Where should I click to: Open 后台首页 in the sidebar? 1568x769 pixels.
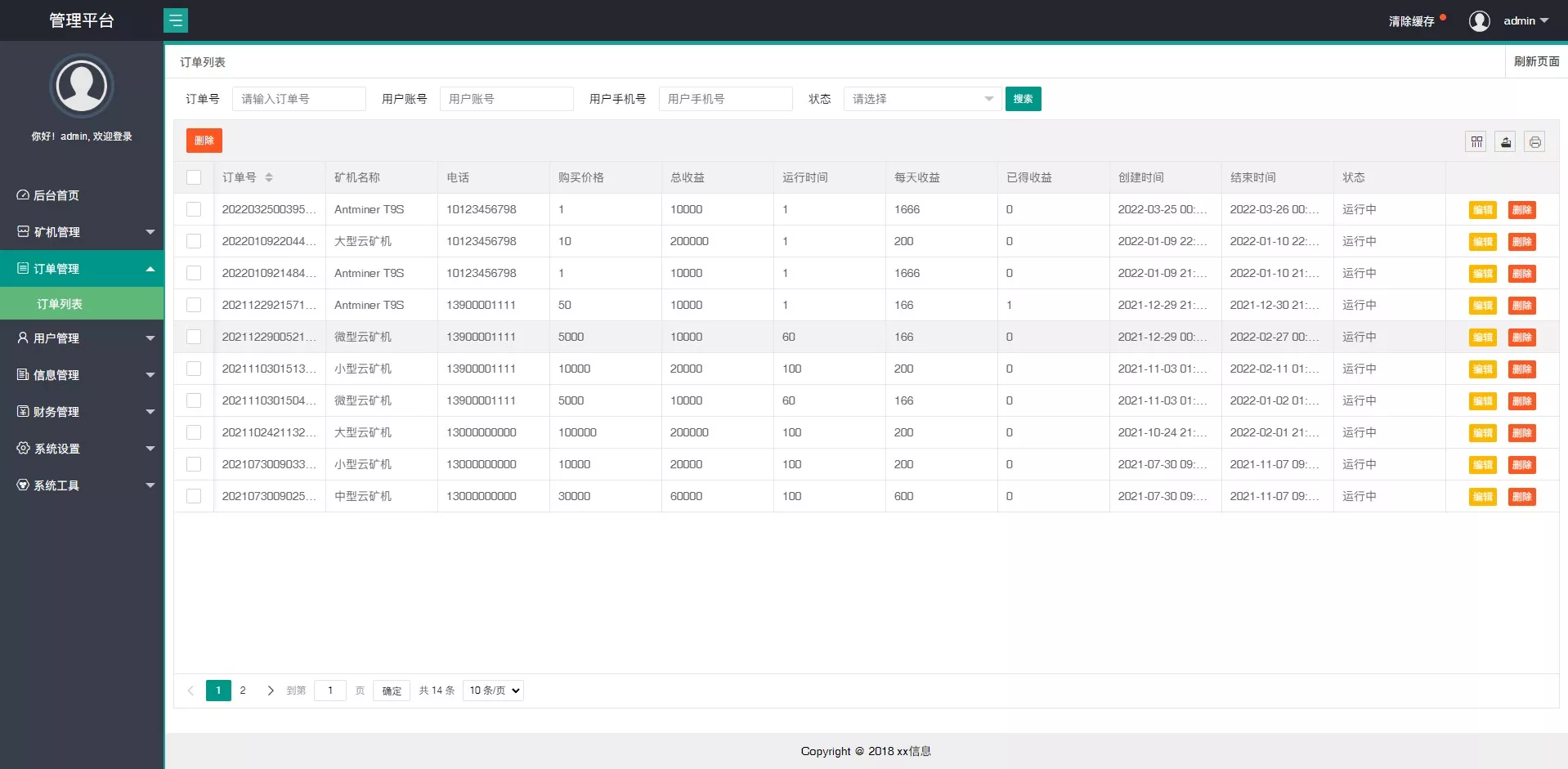(x=56, y=195)
